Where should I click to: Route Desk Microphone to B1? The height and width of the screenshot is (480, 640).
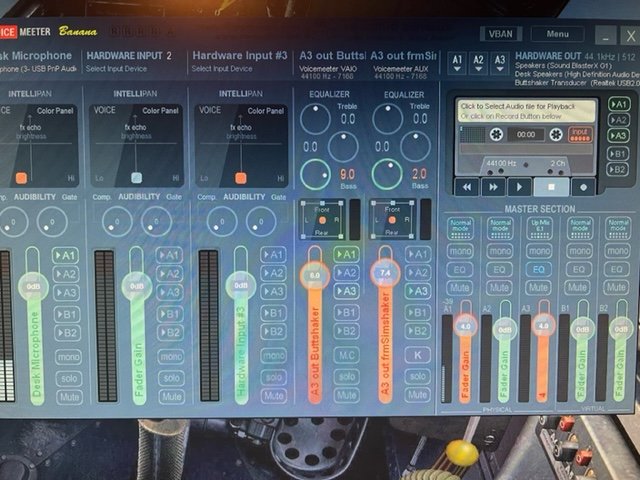pyautogui.click(x=67, y=315)
